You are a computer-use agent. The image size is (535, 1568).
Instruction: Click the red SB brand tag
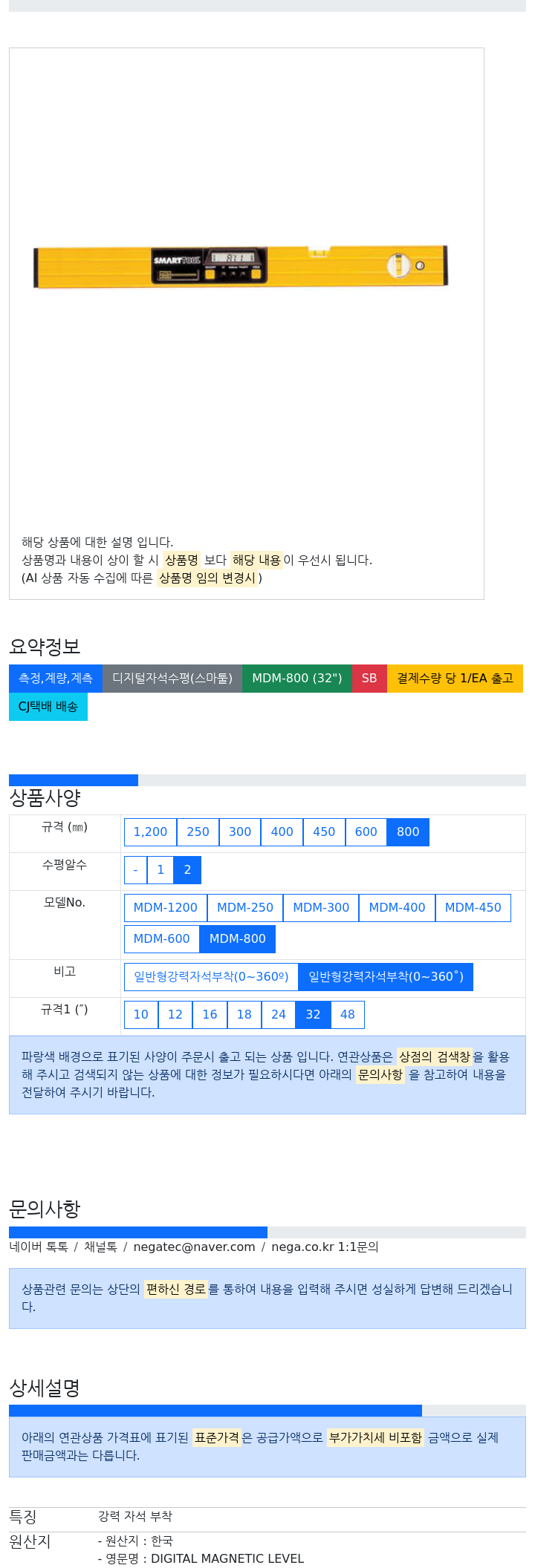point(369,678)
